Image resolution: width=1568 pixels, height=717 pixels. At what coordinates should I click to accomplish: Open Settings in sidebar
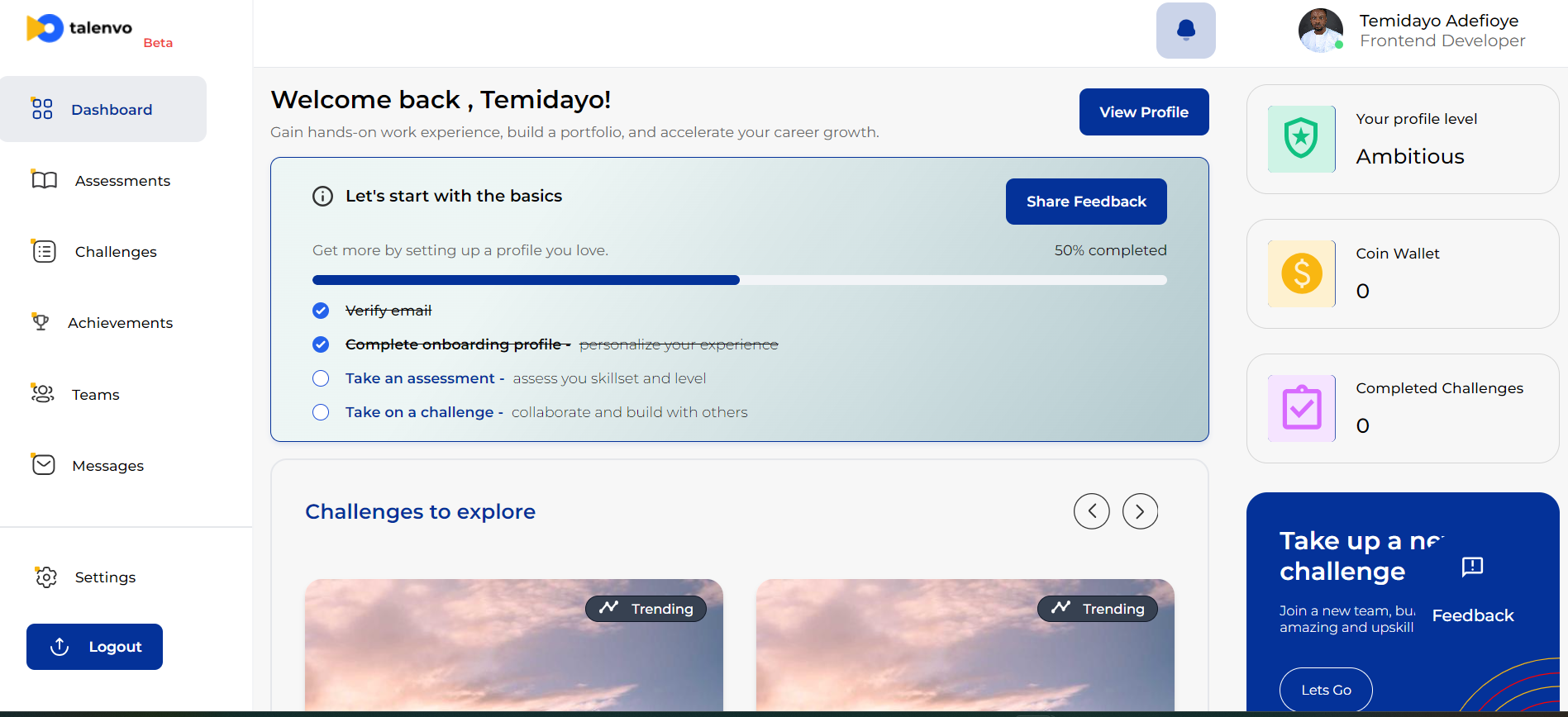pyautogui.click(x=103, y=577)
